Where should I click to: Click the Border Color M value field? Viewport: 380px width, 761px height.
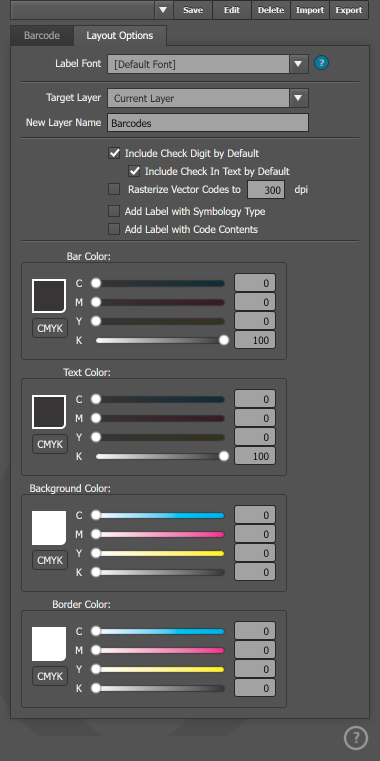255,650
